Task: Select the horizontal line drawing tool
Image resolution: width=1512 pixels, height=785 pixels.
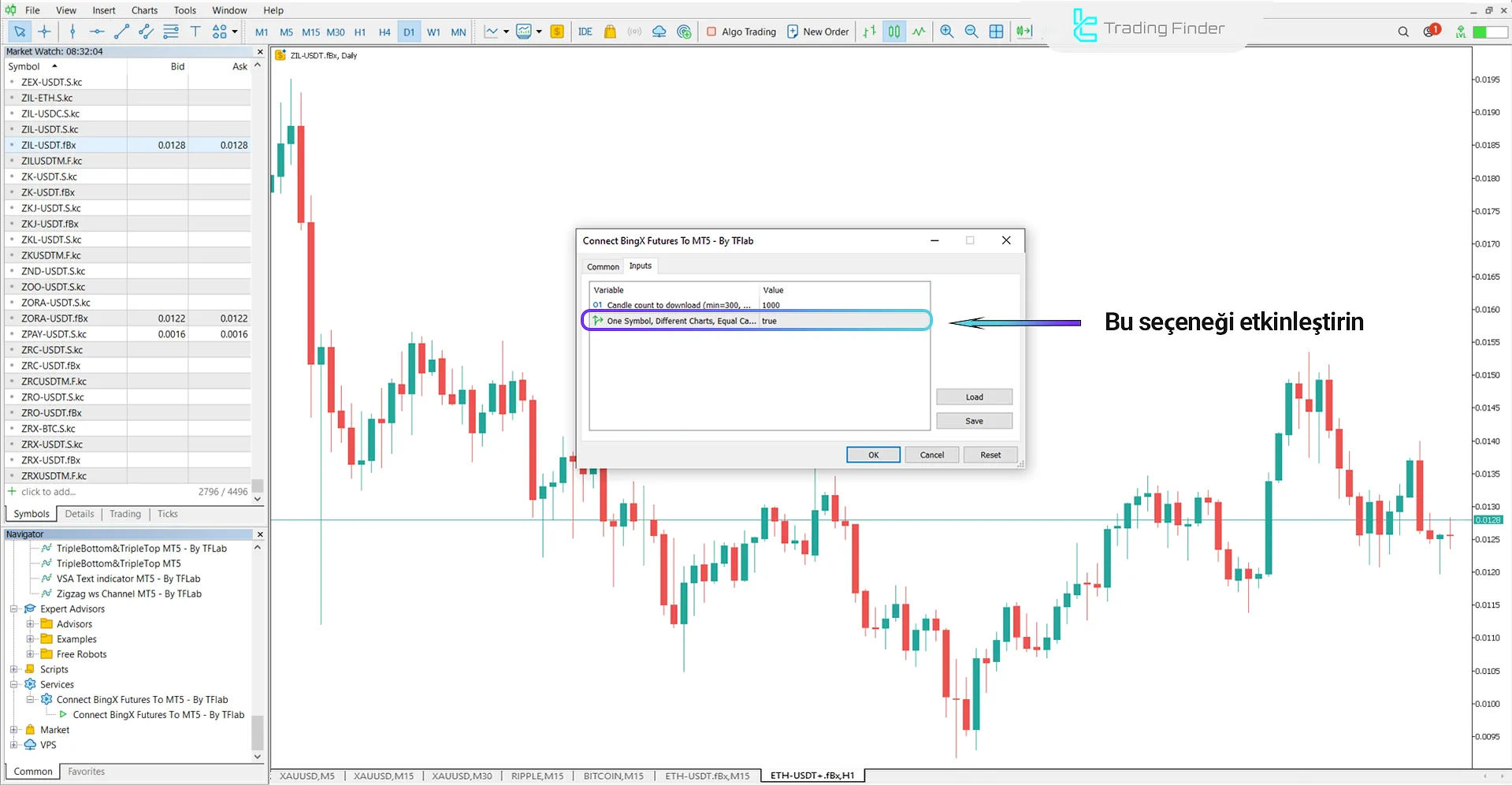Action: pyautogui.click(x=97, y=32)
